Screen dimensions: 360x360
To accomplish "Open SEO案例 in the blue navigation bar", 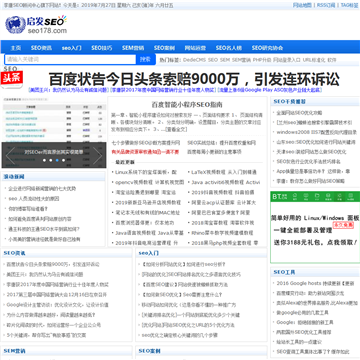I will [x=164, y=48].
